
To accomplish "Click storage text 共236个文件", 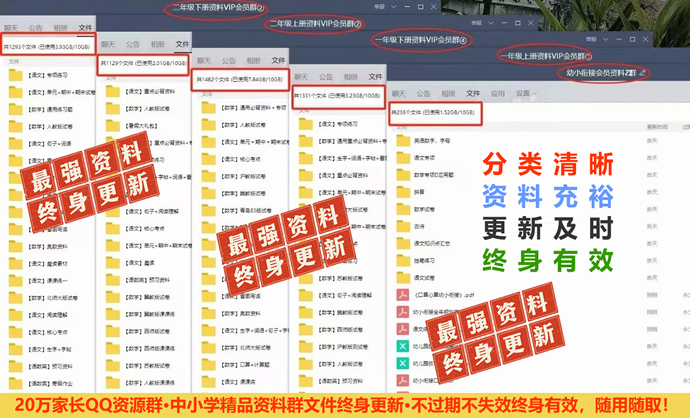I will point(406,113).
